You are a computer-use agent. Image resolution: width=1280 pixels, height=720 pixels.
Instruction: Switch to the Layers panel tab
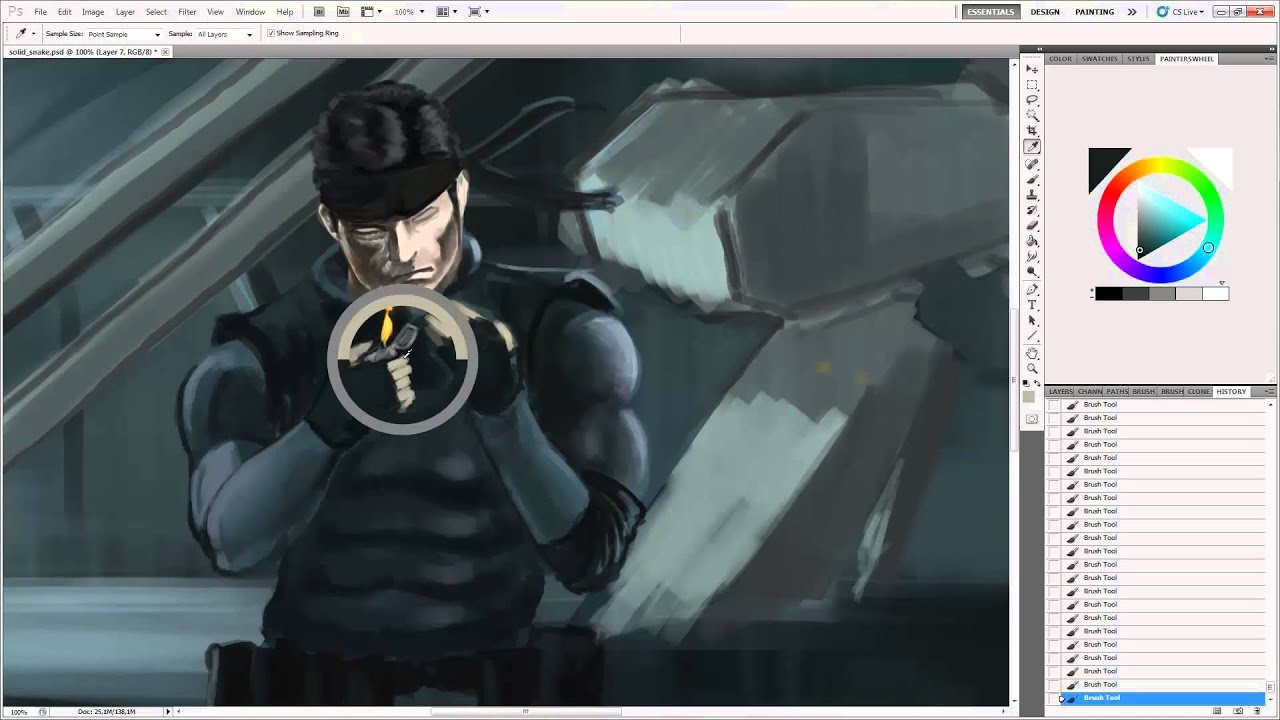pos(1060,391)
